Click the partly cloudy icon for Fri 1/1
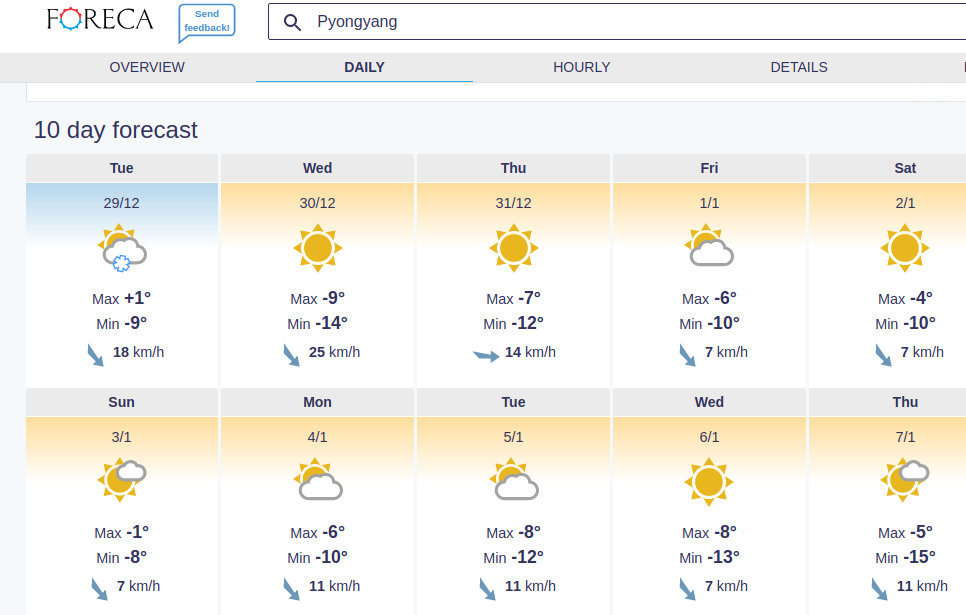 (x=709, y=246)
